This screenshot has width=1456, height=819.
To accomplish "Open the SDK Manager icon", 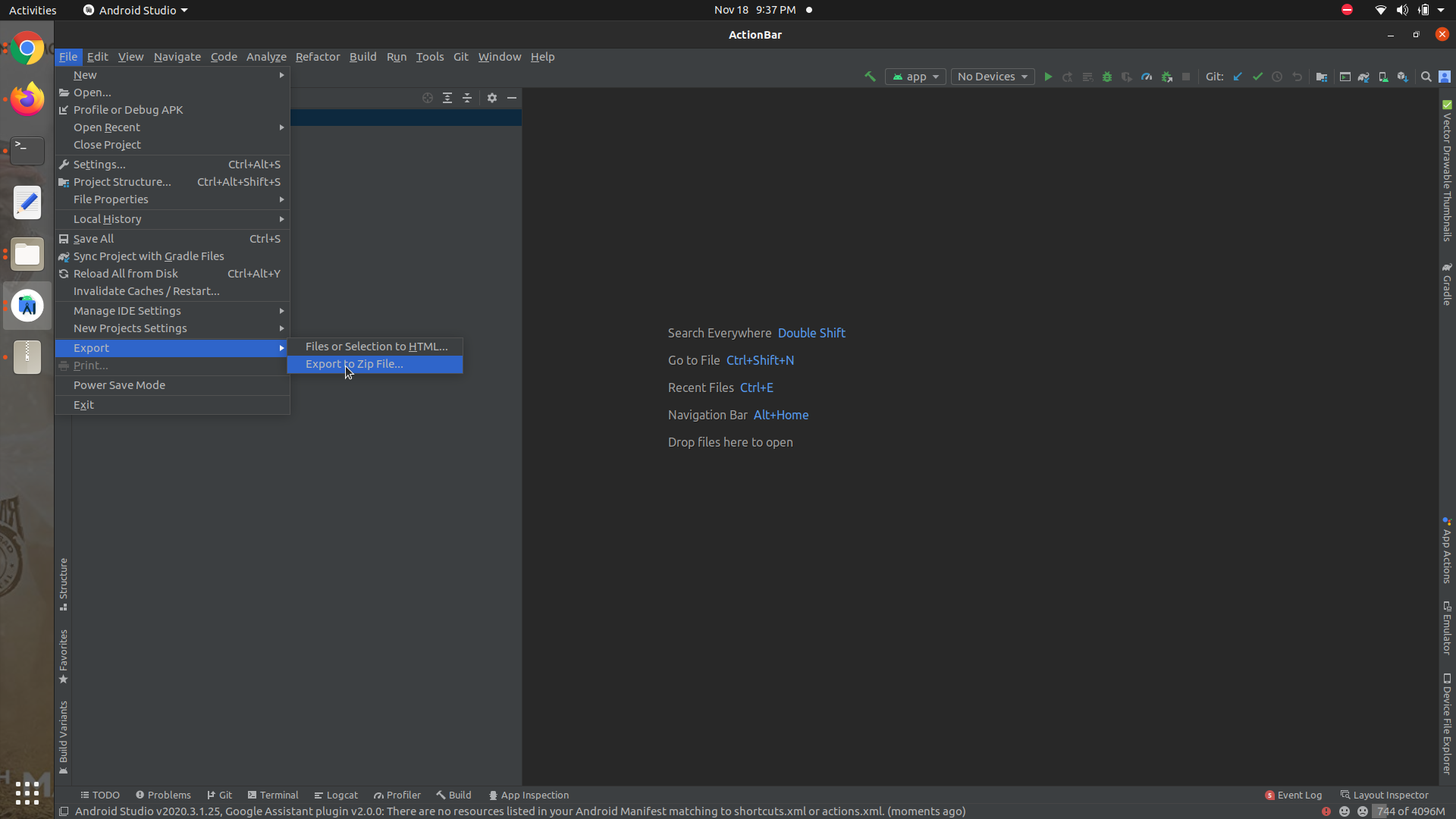I will pos(1403,77).
